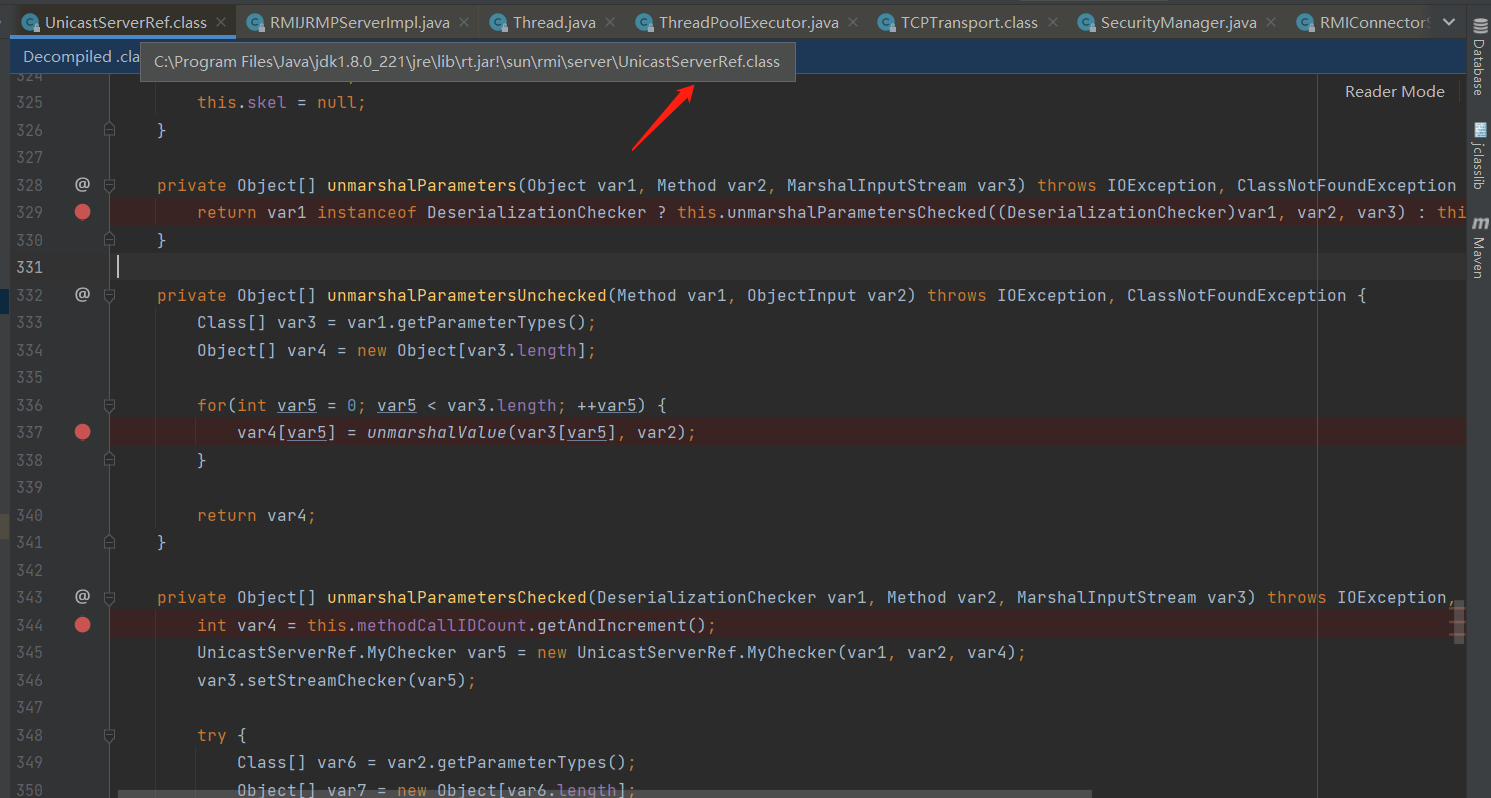The height and width of the screenshot is (798, 1491).
Task: Show hidden editor tabs dropdown chevron
Action: (x=1448, y=22)
